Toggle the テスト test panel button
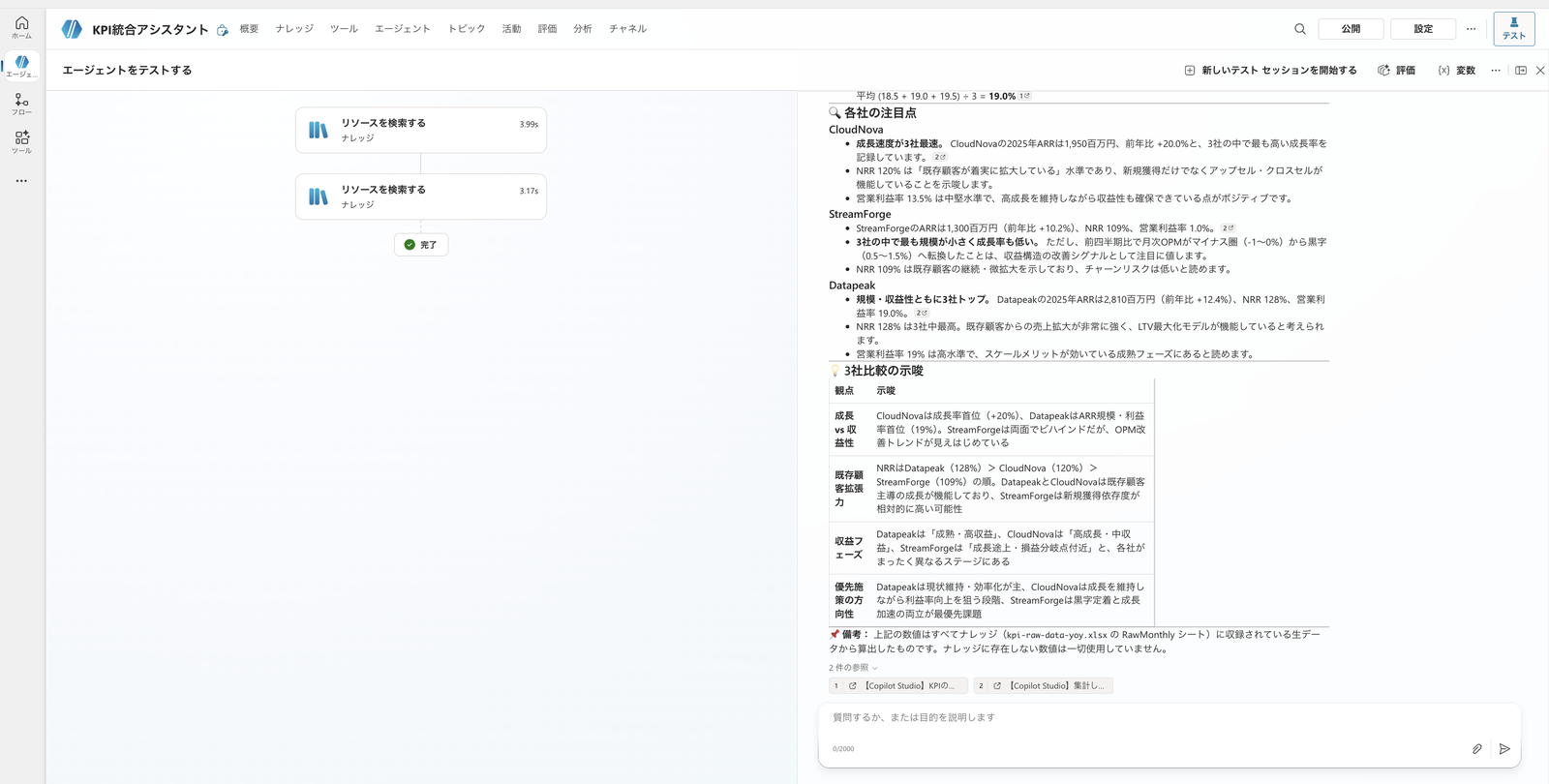The image size is (1549, 784). pyautogui.click(x=1514, y=29)
